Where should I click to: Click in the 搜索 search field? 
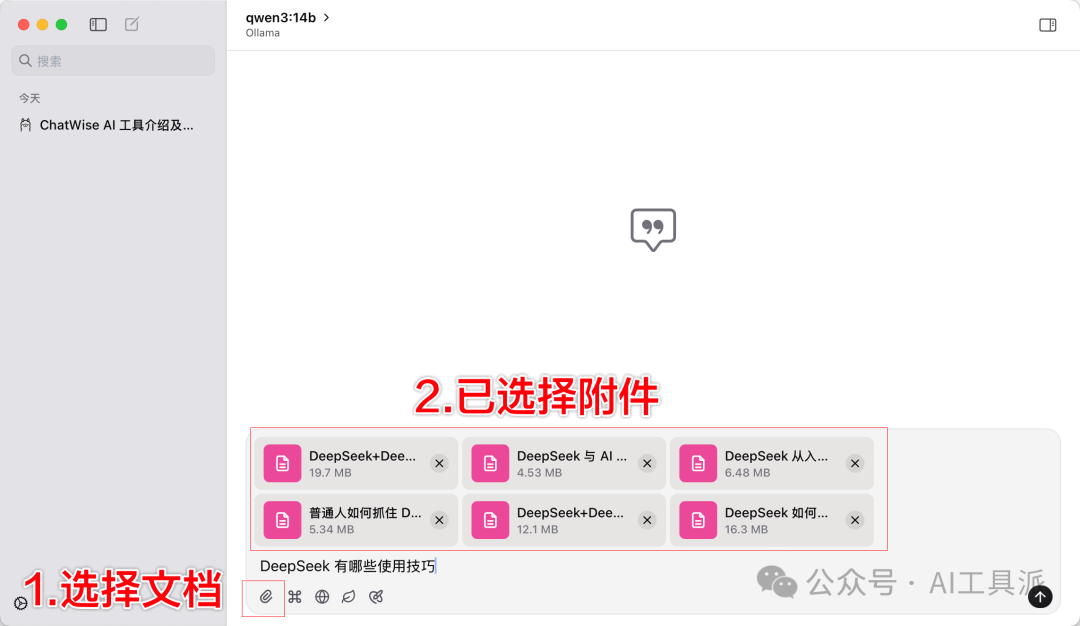tap(113, 61)
